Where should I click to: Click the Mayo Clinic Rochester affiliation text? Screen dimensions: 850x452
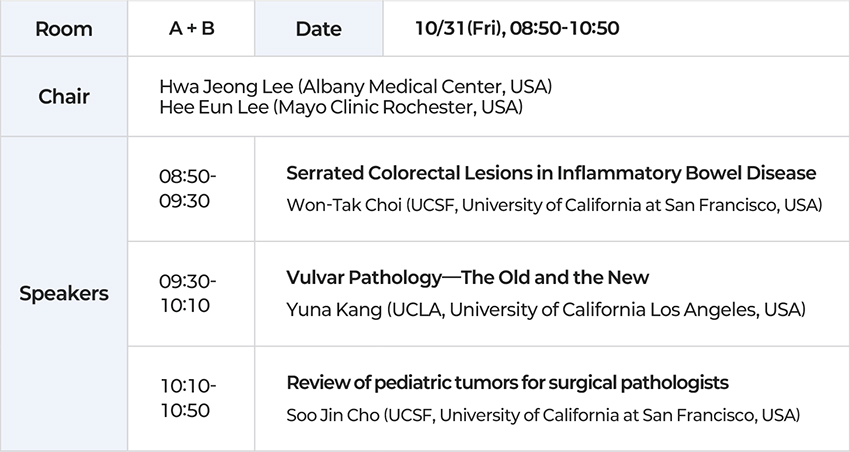pyautogui.click(x=398, y=107)
